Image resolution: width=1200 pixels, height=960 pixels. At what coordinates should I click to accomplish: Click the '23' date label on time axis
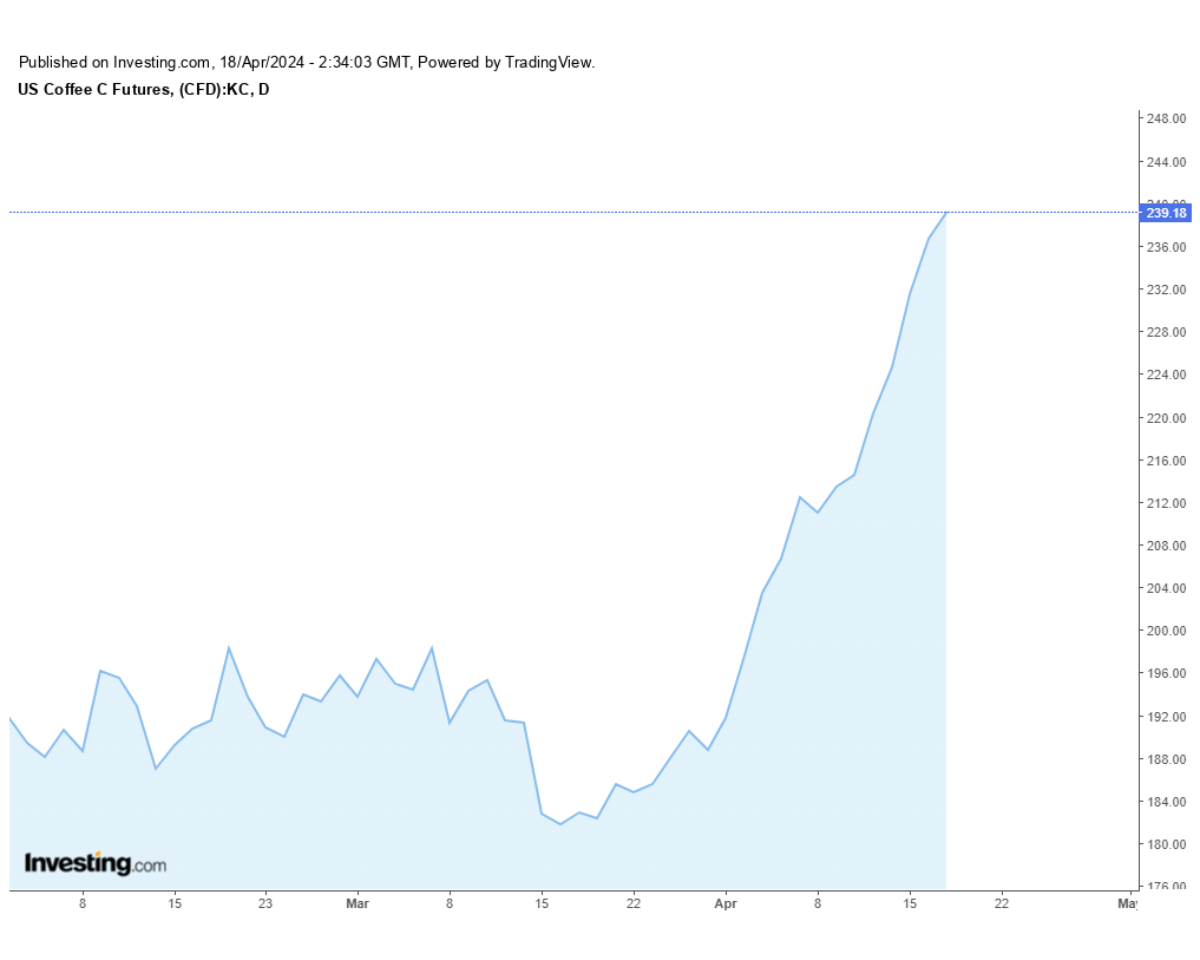265,903
